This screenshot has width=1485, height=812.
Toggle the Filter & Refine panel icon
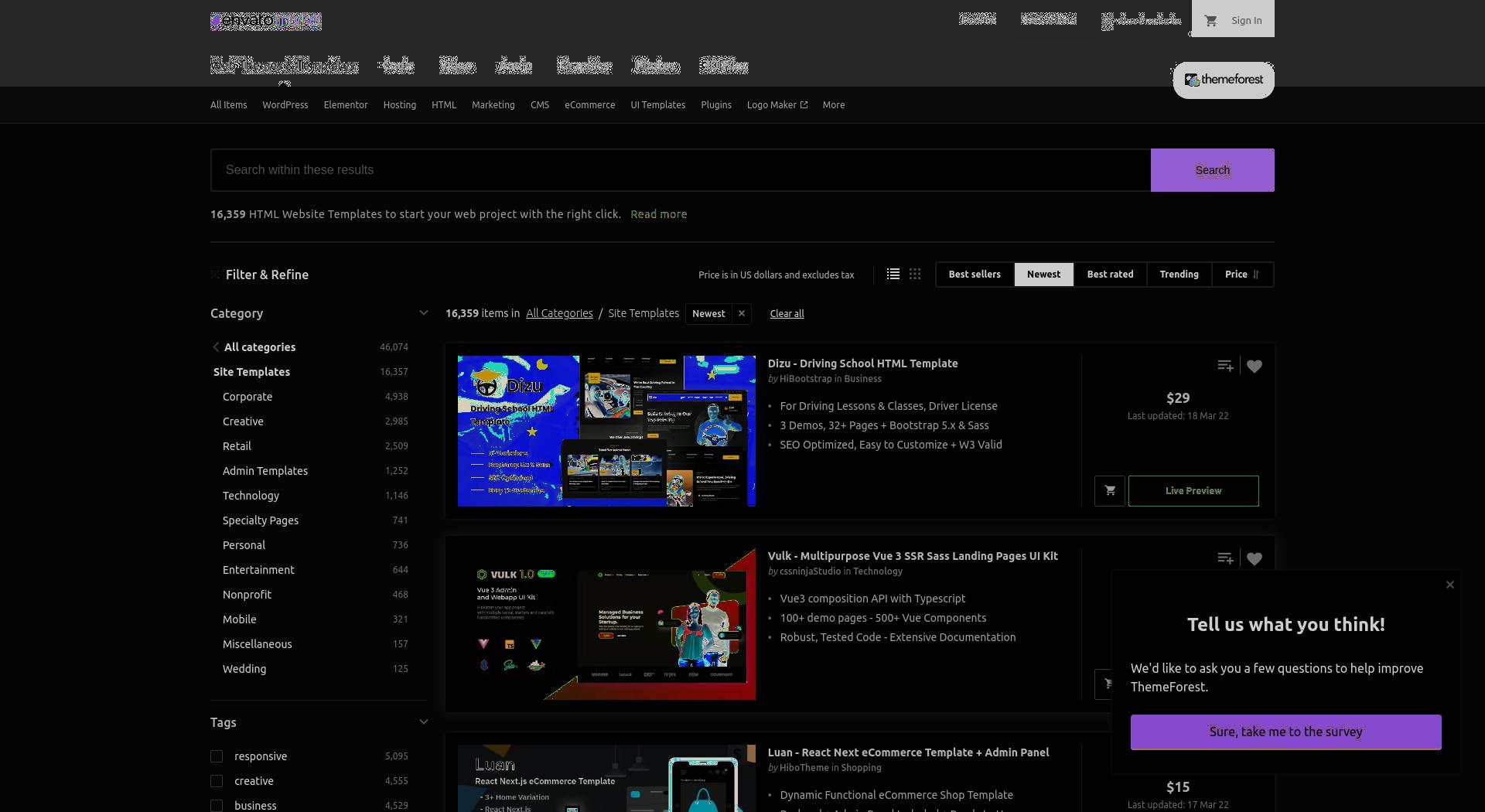[x=215, y=275]
